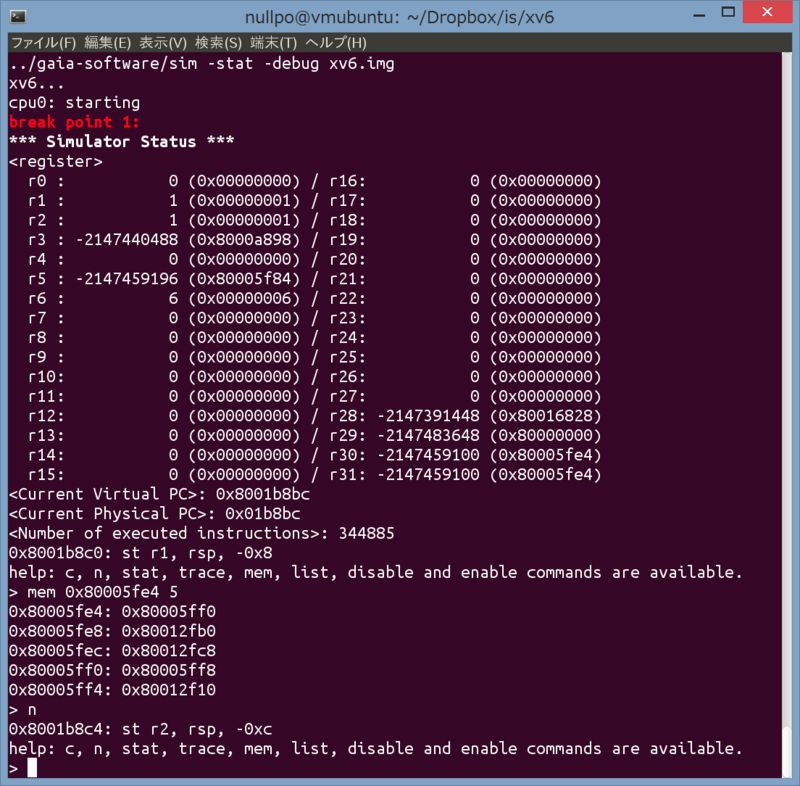
Task: Click the terminal icon in the title bar
Action: point(18,17)
